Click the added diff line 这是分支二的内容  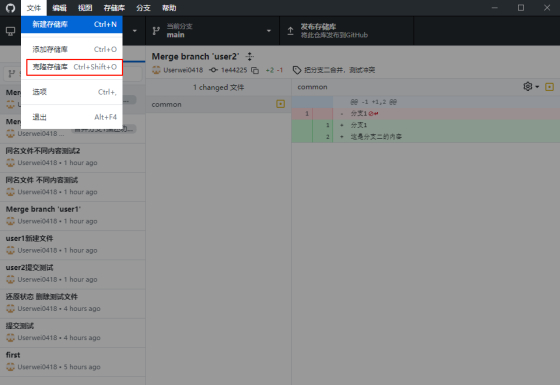(426, 137)
